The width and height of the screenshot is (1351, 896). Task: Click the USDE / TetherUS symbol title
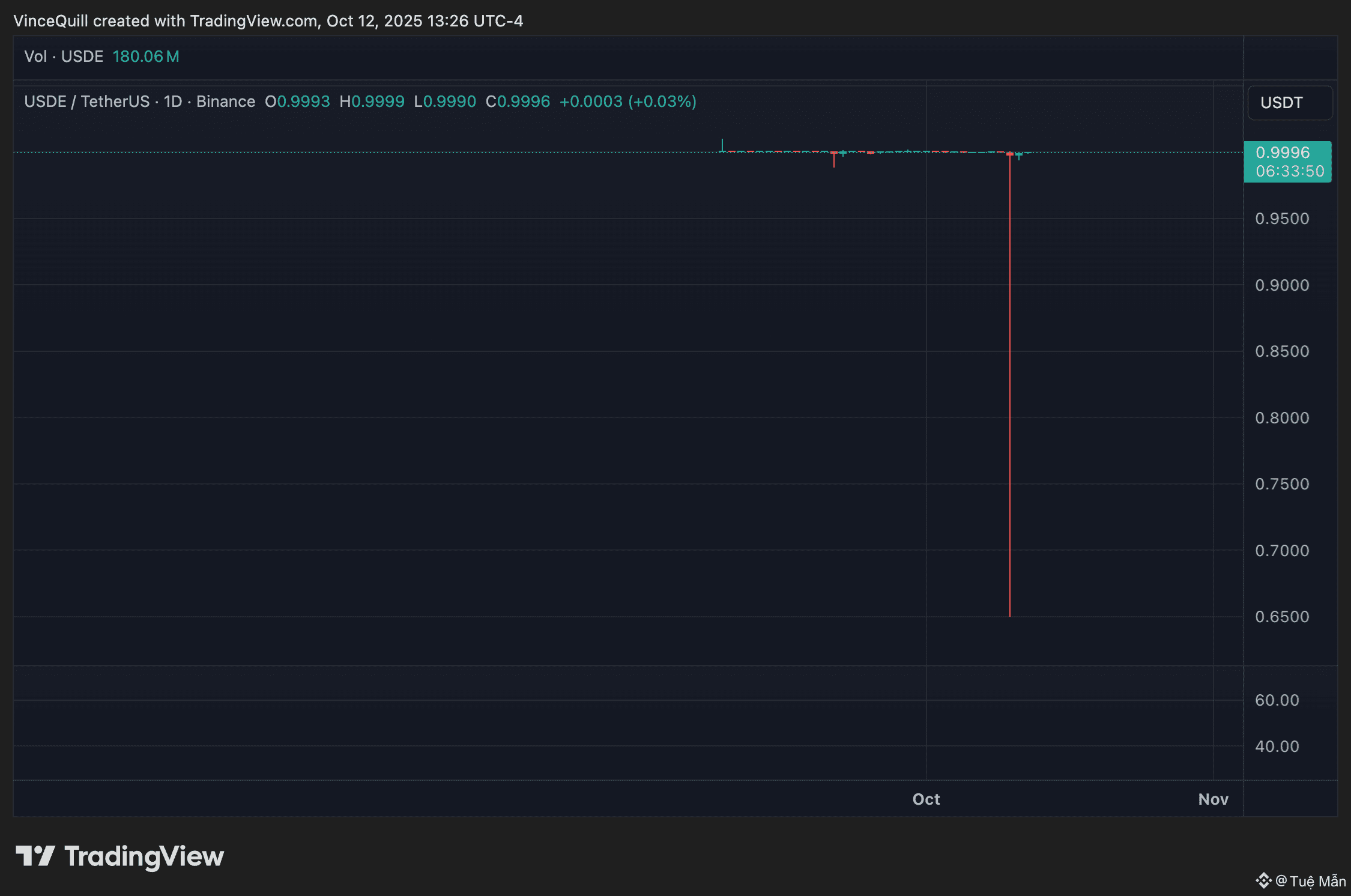point(86,101)
